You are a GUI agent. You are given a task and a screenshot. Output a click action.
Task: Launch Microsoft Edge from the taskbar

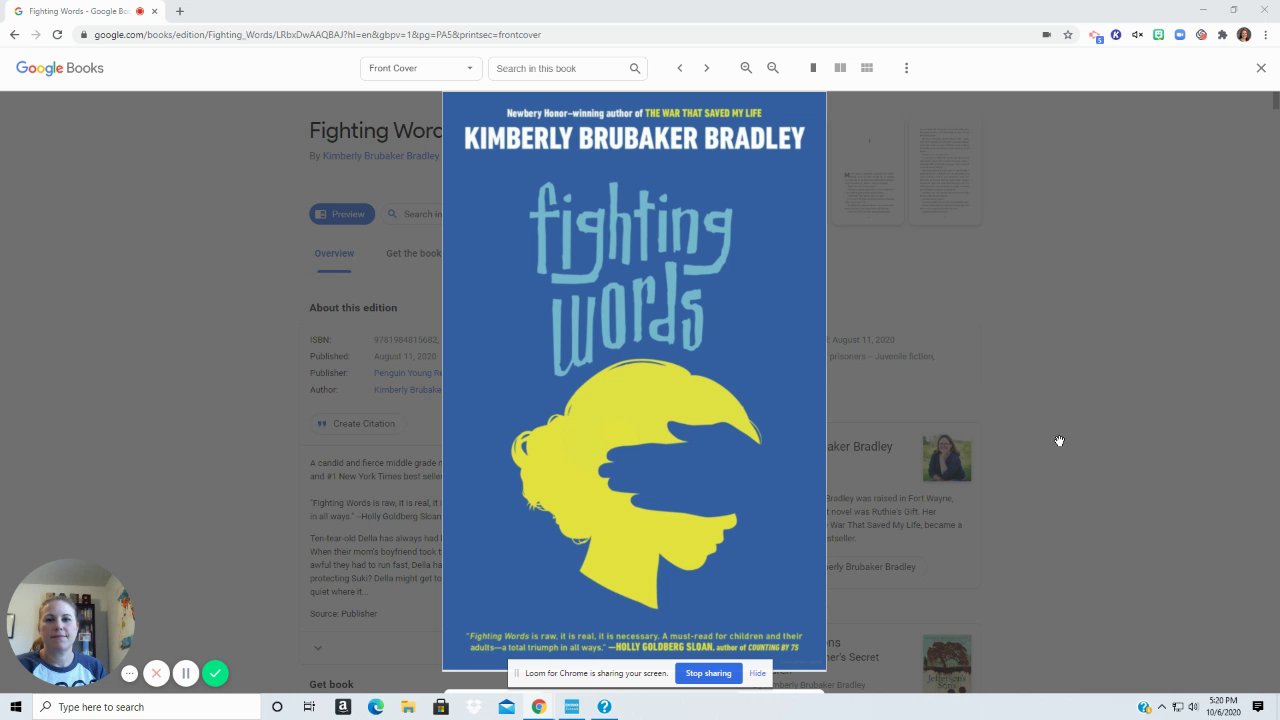pos(376,707)
